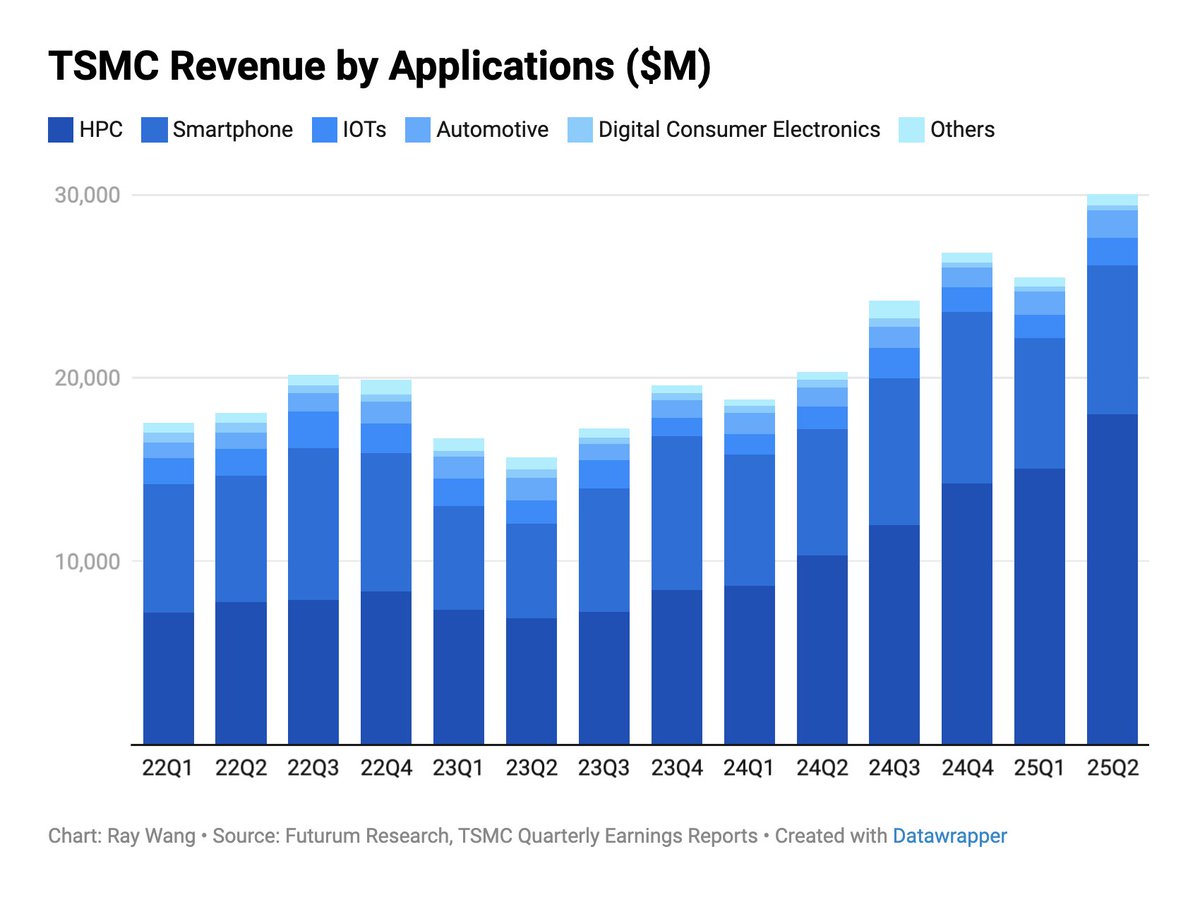Click the 10,000 y-axis label
1200x902 pixels.
pyautogui.click(x=85, y=561)
